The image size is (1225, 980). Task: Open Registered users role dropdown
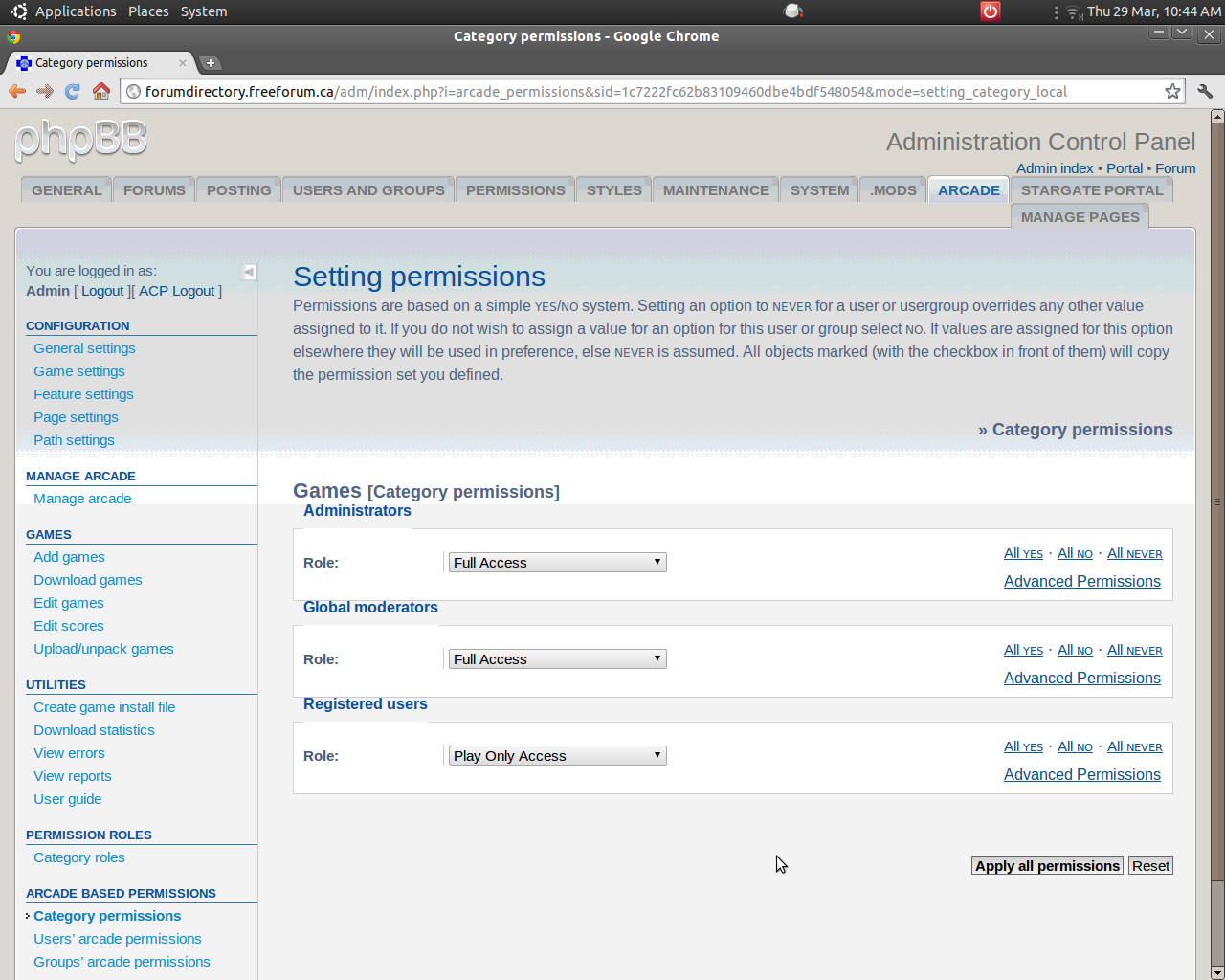[x=557, y=756]
